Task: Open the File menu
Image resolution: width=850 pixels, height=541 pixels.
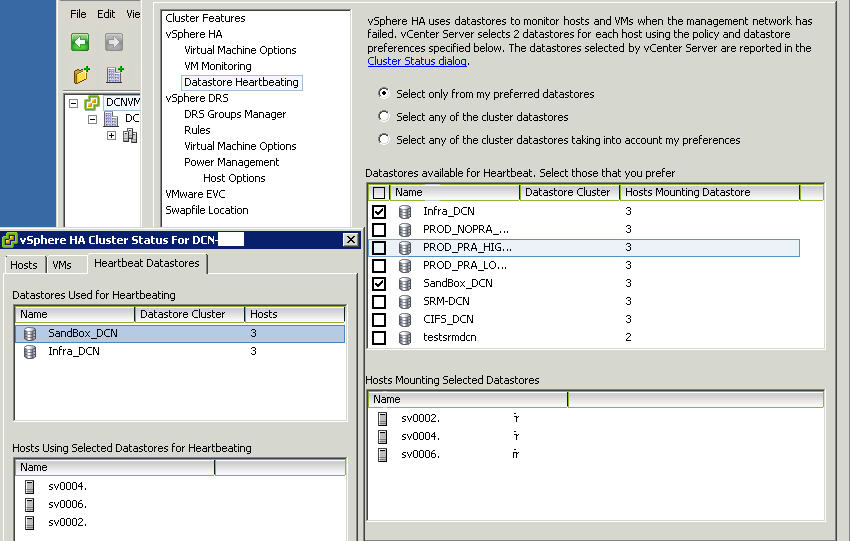Action: pyautogui.click(x=78, y=14)
